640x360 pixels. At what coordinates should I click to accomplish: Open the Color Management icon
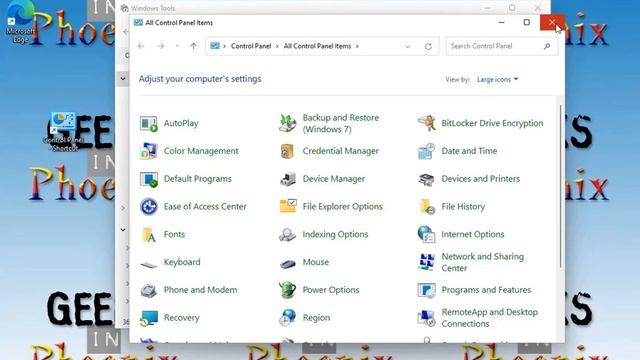149,151
